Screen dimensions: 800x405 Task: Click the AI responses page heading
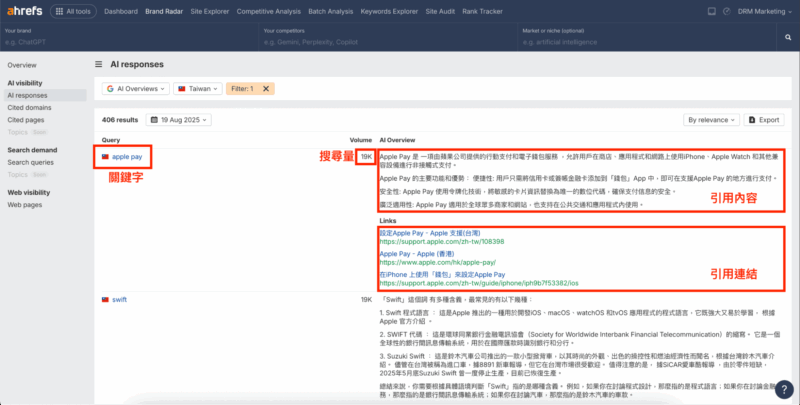tap(137, 64)
